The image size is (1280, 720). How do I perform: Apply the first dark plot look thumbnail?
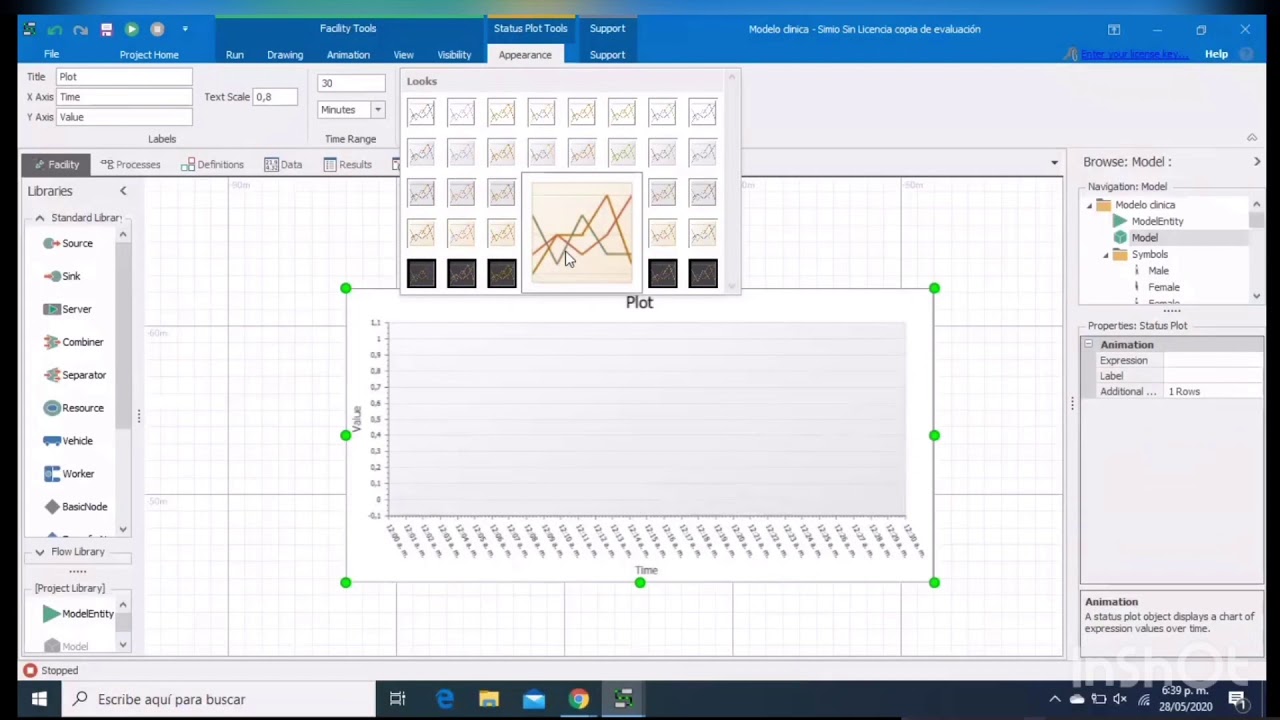tap(421, 273)
